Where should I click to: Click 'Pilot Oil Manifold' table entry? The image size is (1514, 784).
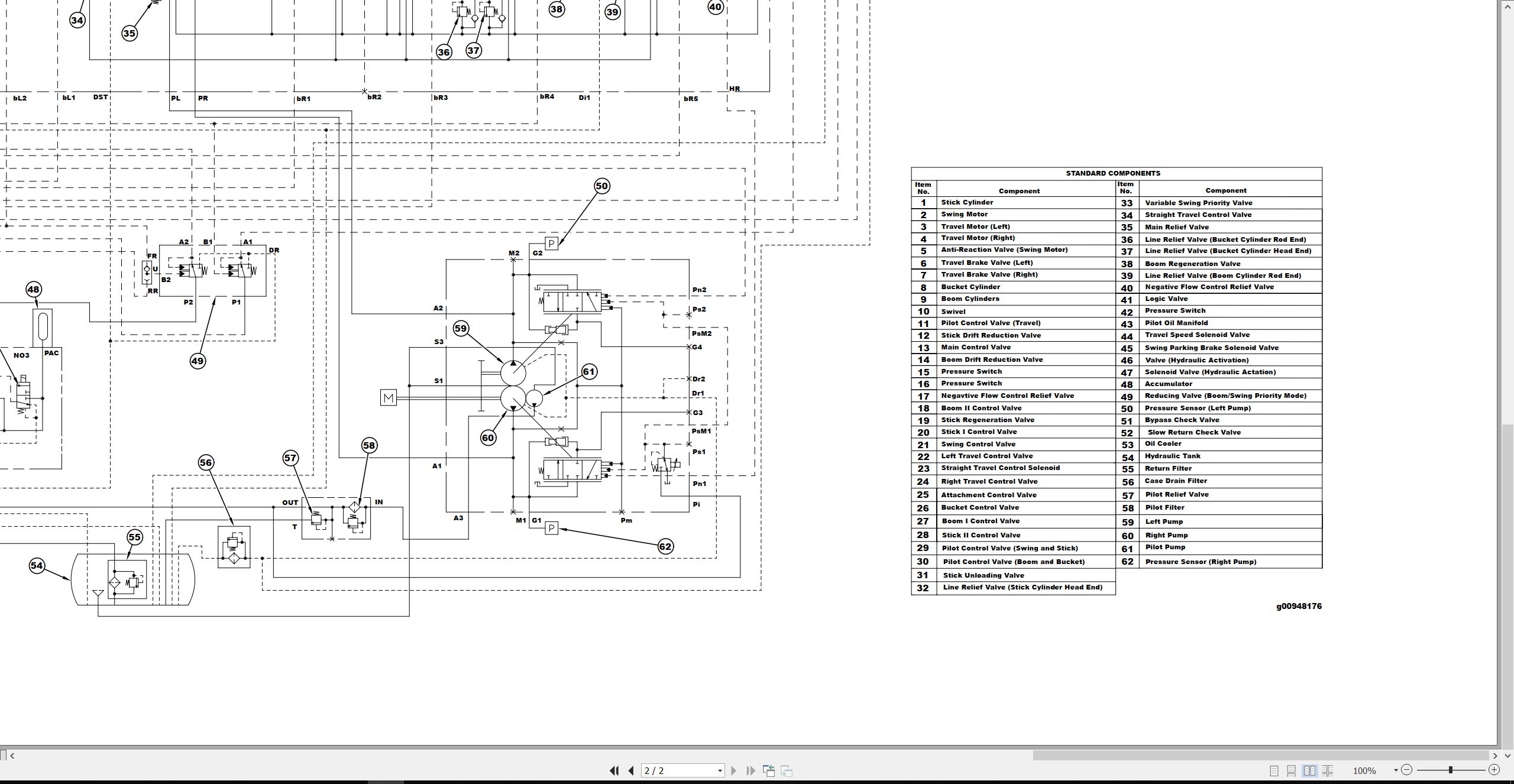(1176, 323)
